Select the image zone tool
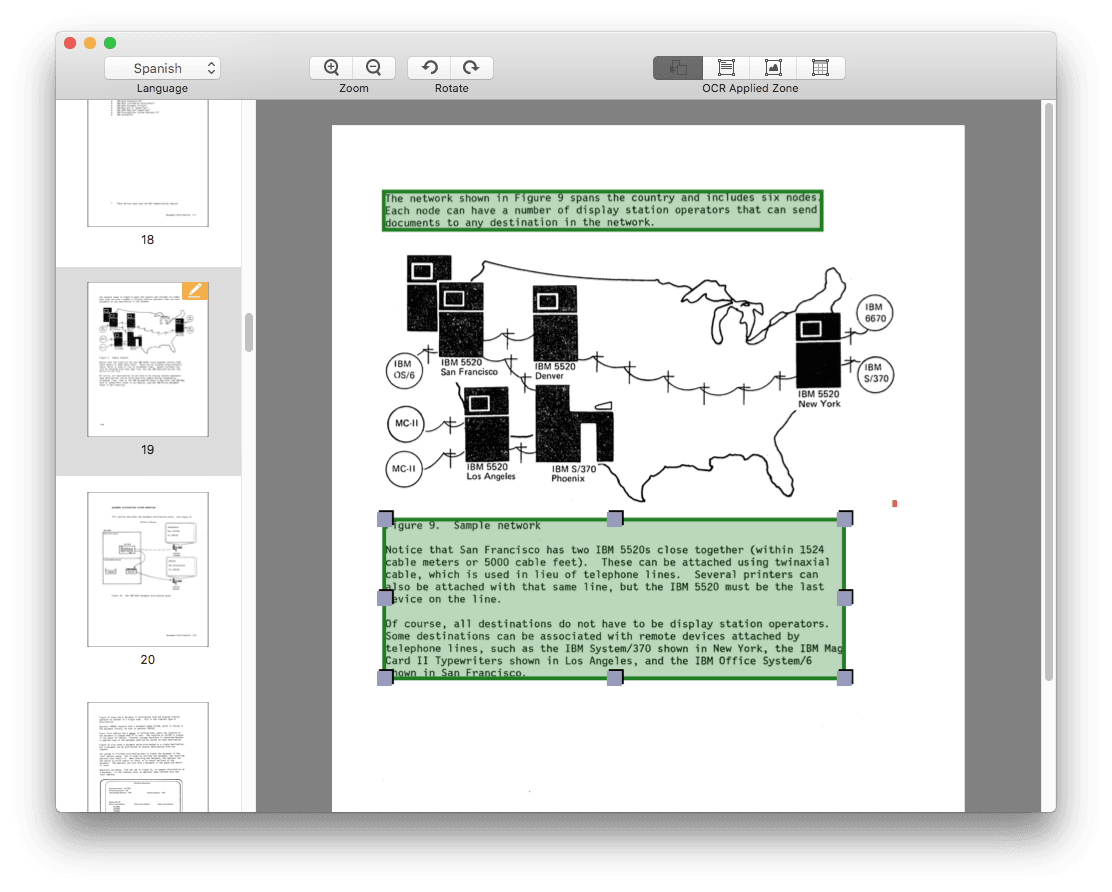1112x892 pixels. pyautogui.click(x=773, y=67)
